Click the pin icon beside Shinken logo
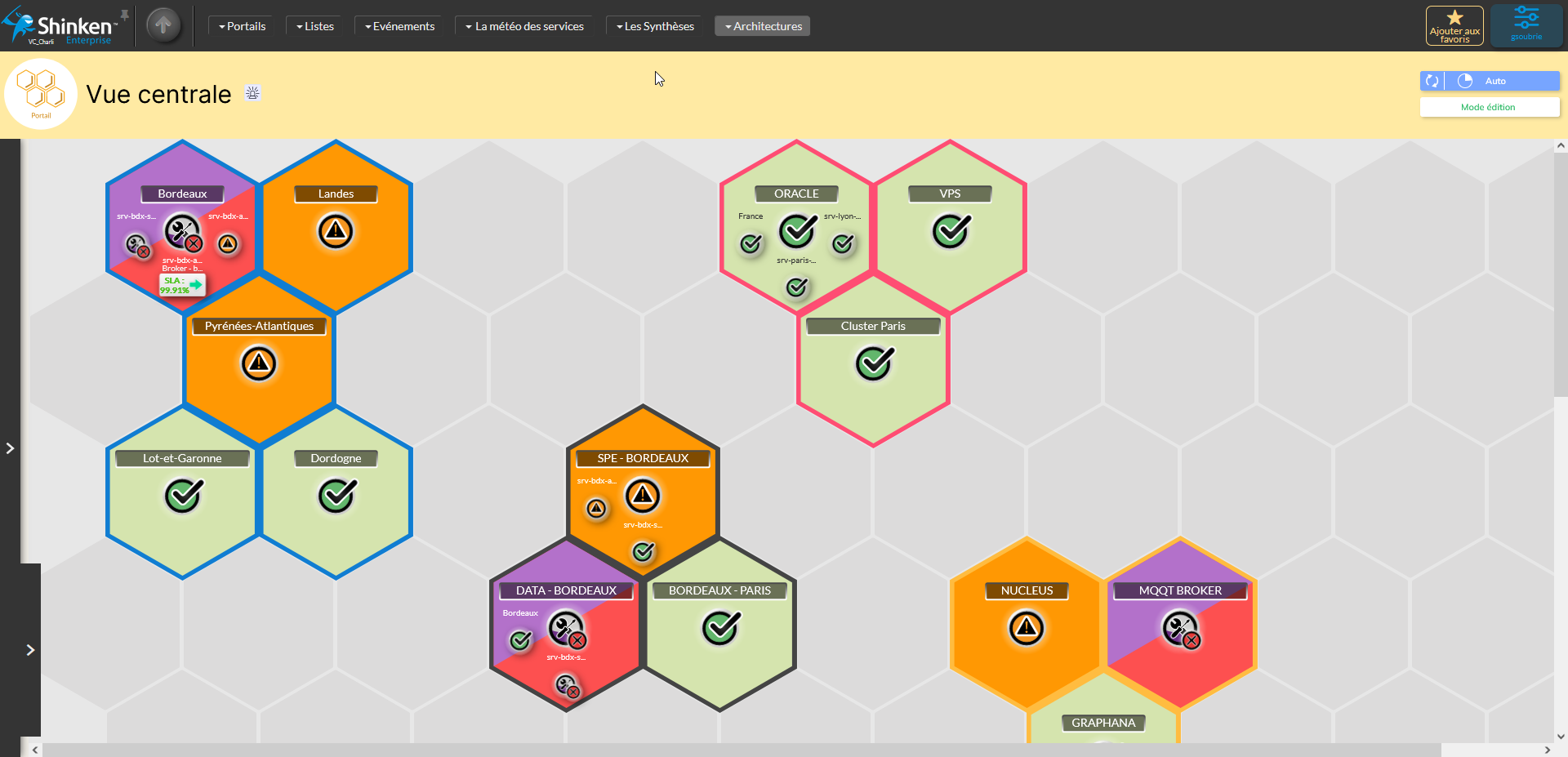The height and width of the screenshot is (757, 1568). click(125, 16)
